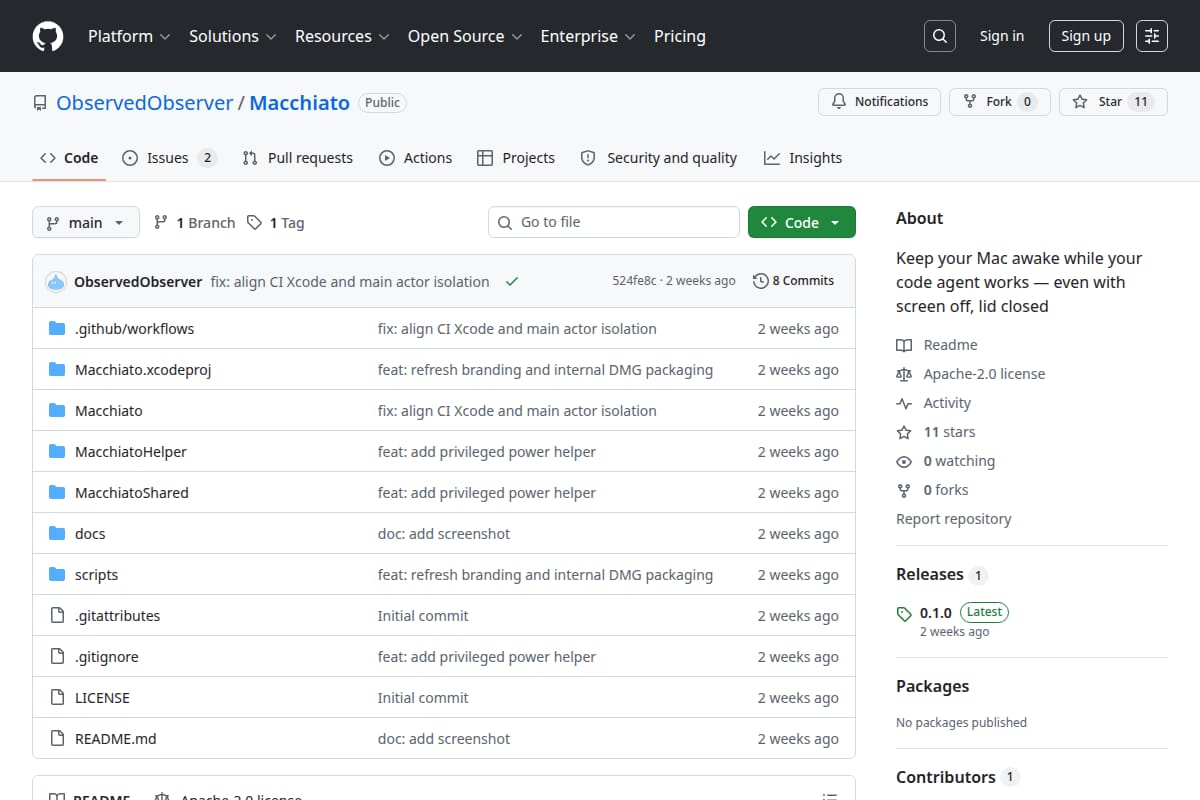Switch to the Insights tab
Image resolution: width=1200 pixels, height=800 pixels.
click(x=803, y=158)
